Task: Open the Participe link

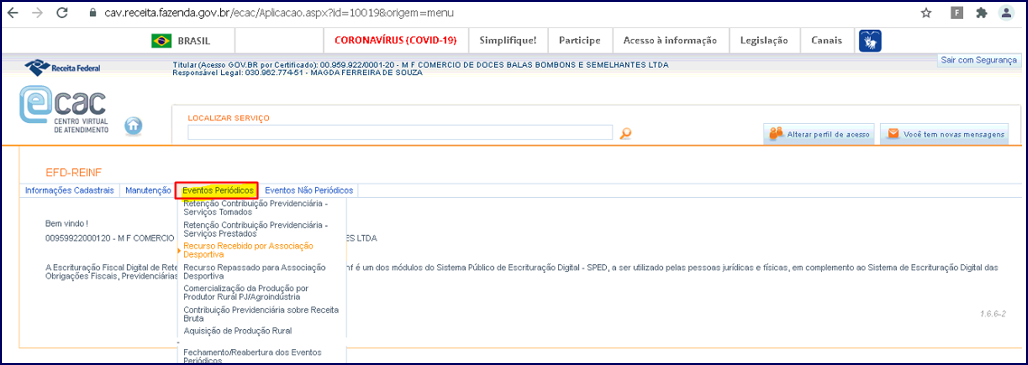Action: click(x=580, y=40)
